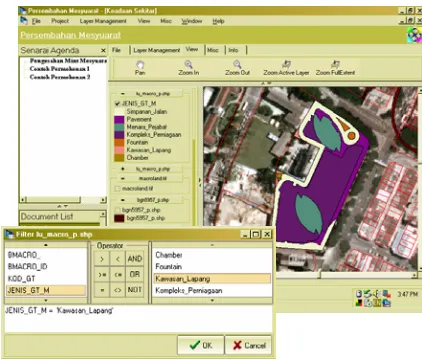Screen dimensions: 422x360
Task: Open the Project menu
Action: click(x=60, y=21)
